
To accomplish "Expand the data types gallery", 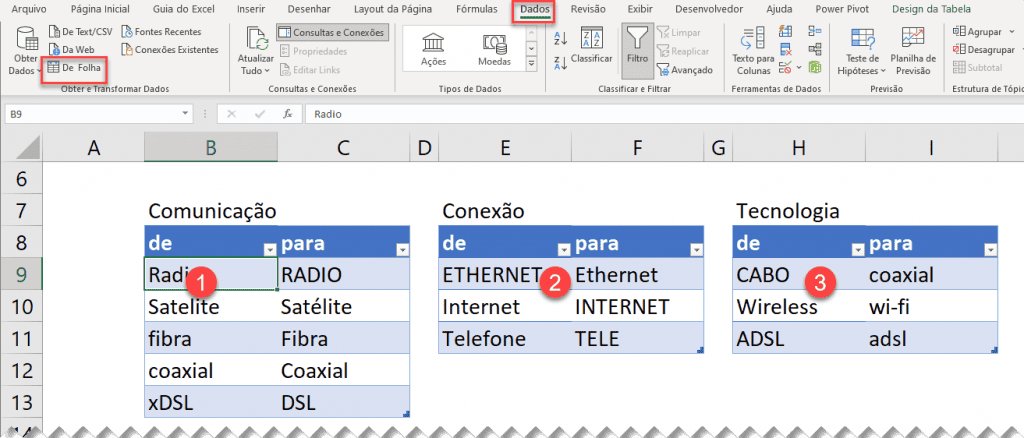I will pos(531,63).
